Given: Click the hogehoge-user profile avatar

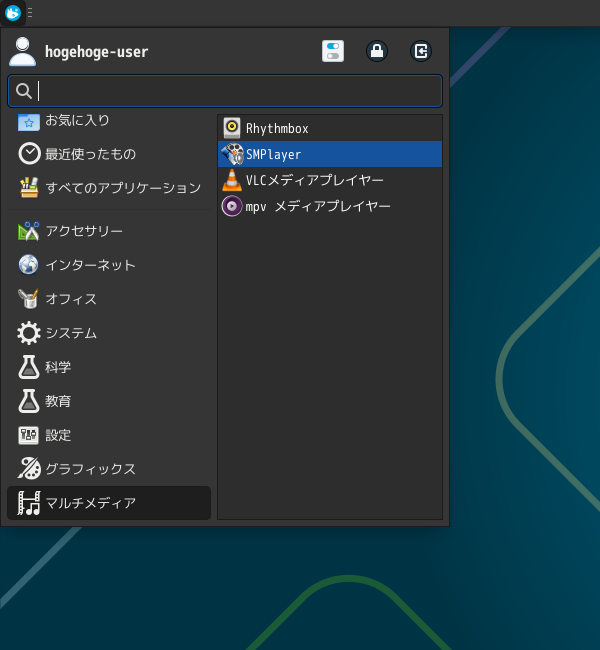Looking at the screenshot, I should click(x=22, y=51).
